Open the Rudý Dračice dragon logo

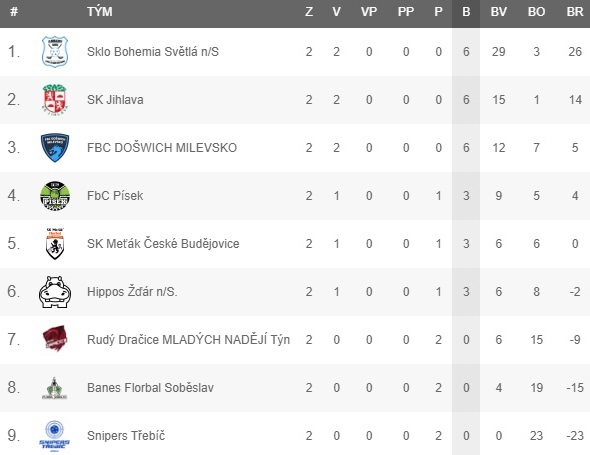click(x=55, y=339)
